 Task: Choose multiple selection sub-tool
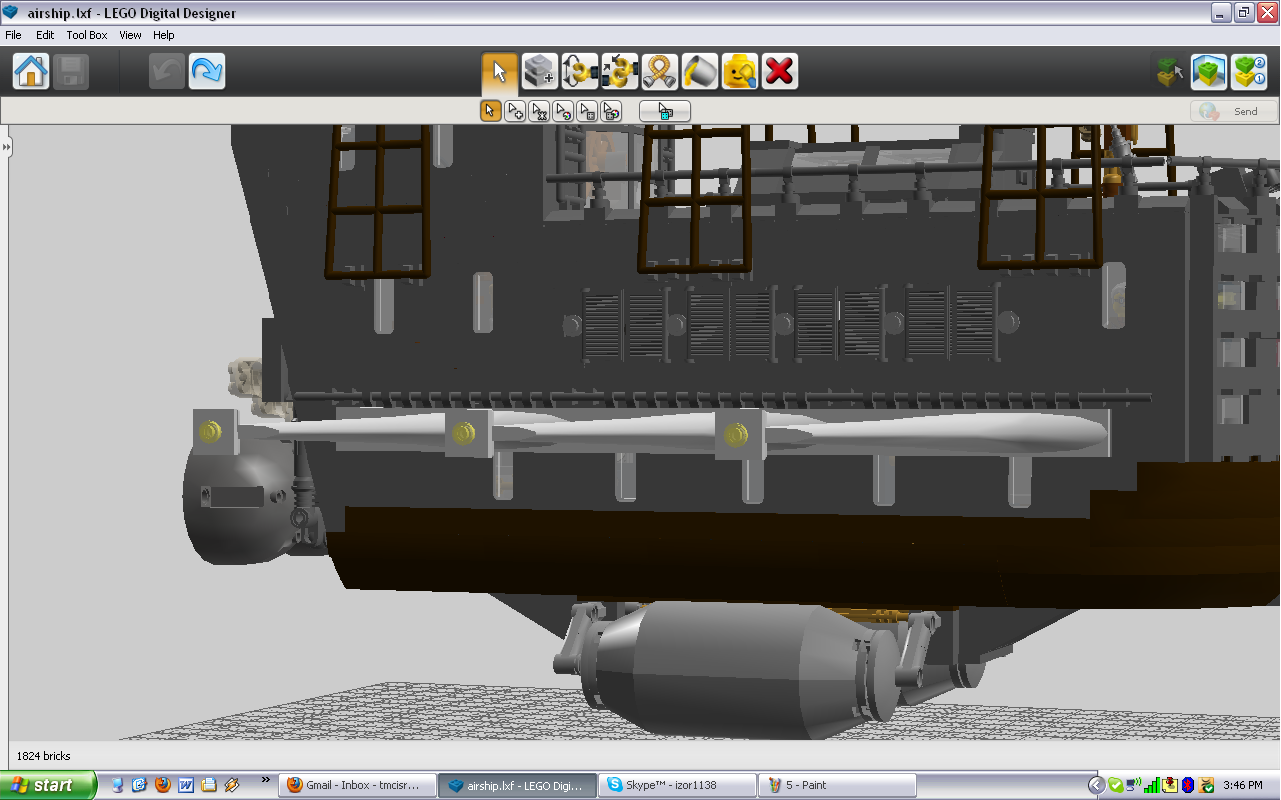[x=514, y=111]
